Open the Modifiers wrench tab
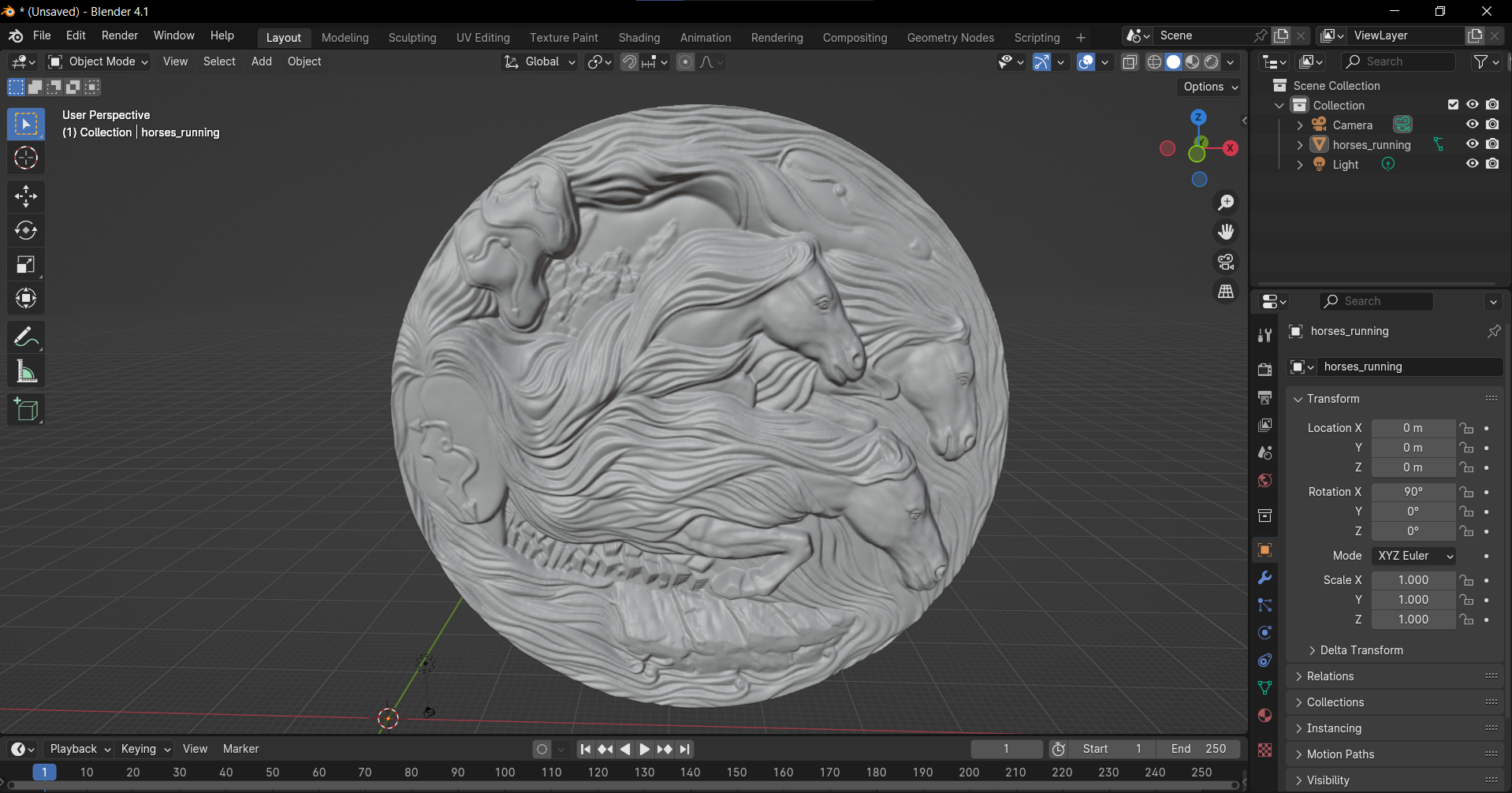This screenshot has width=1512, height=793. coord(1264,578)
